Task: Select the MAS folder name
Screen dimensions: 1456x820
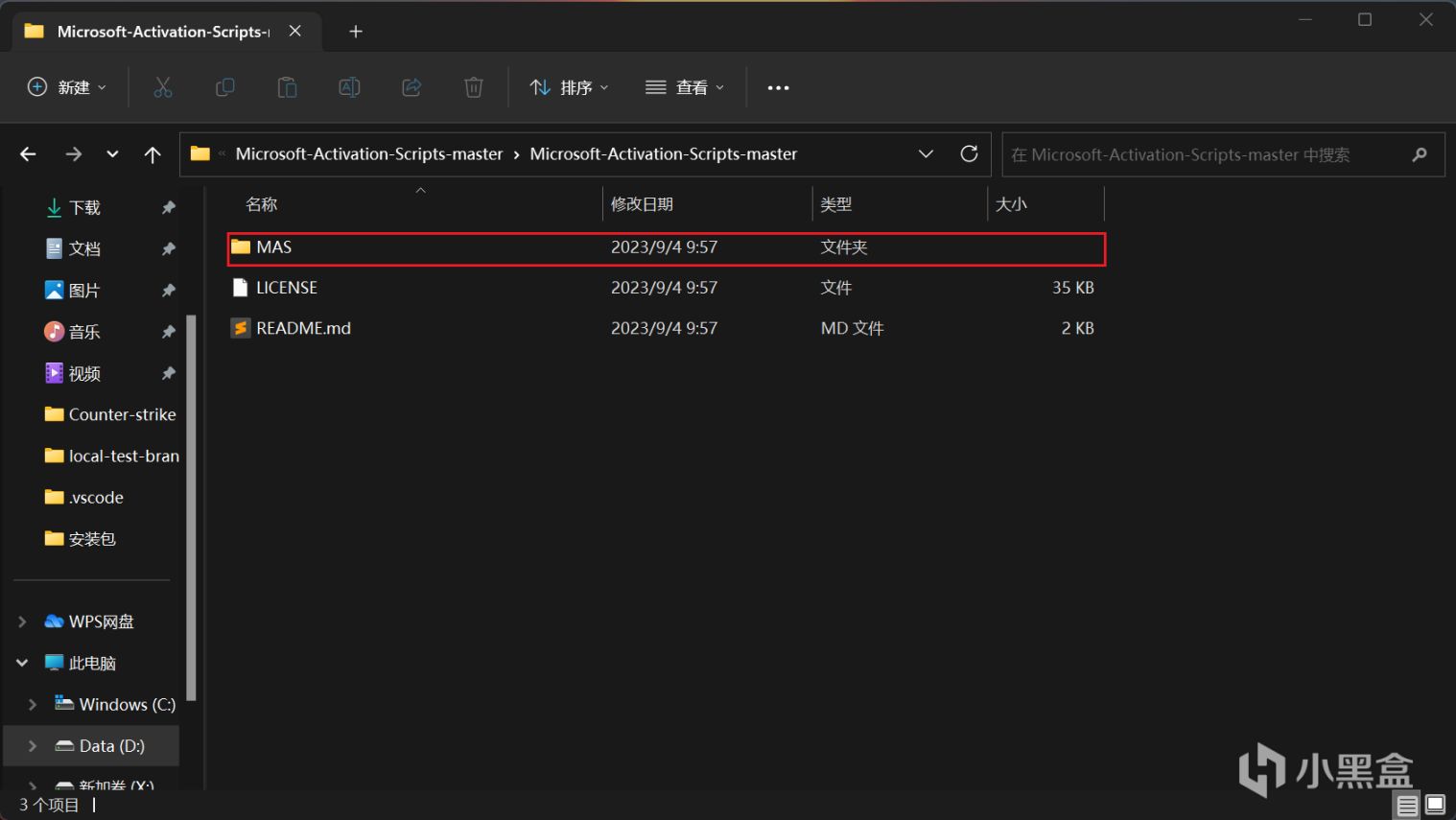Action: (273, 247)
